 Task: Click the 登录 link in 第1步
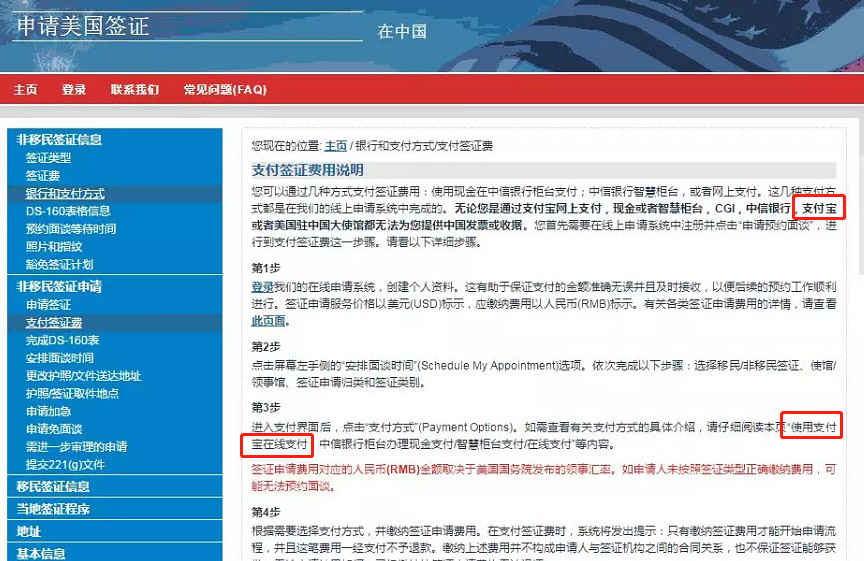coord(262,287)
